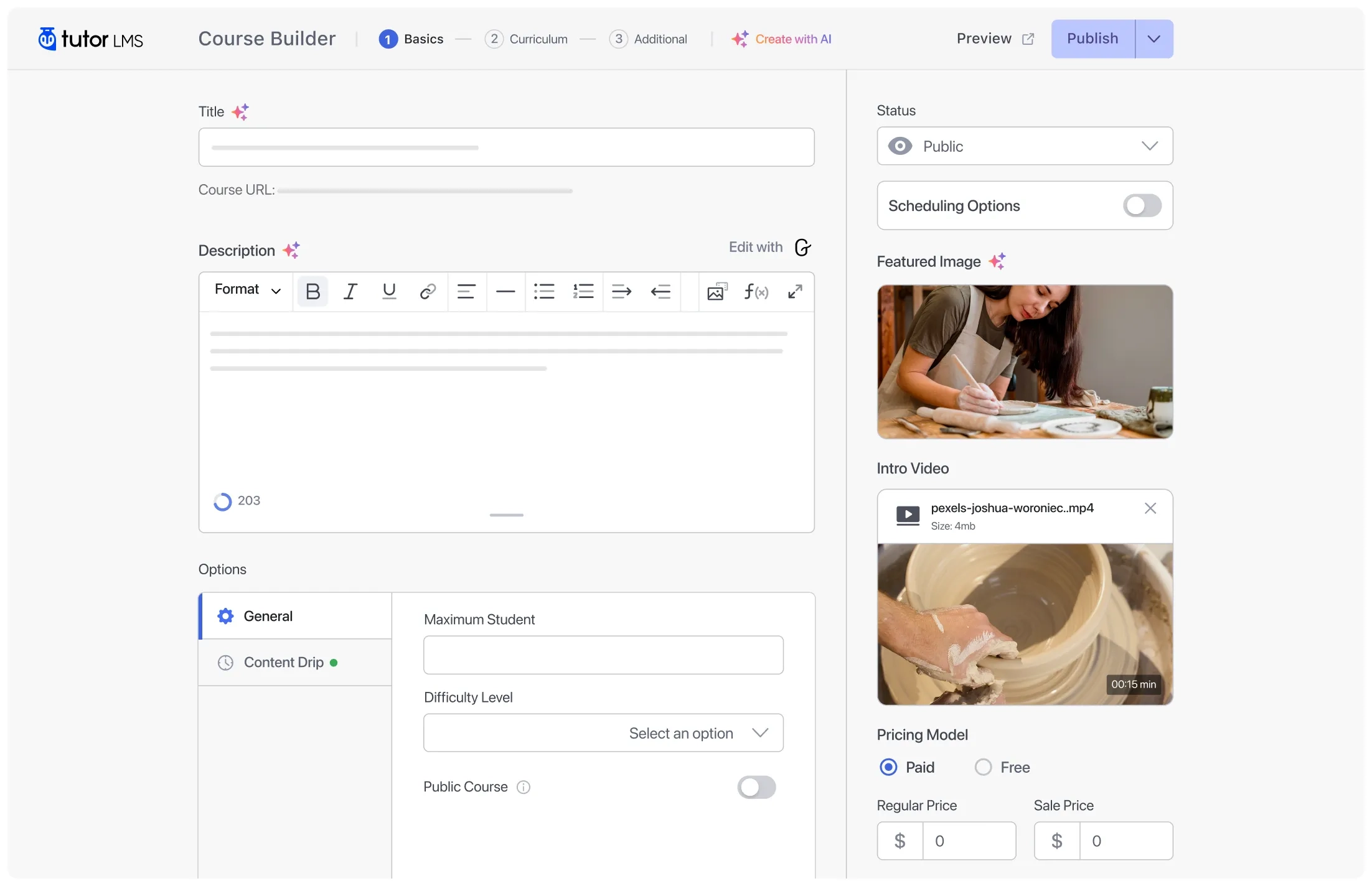
Task: Launch Create with AI
Action: tap(782, 39)
